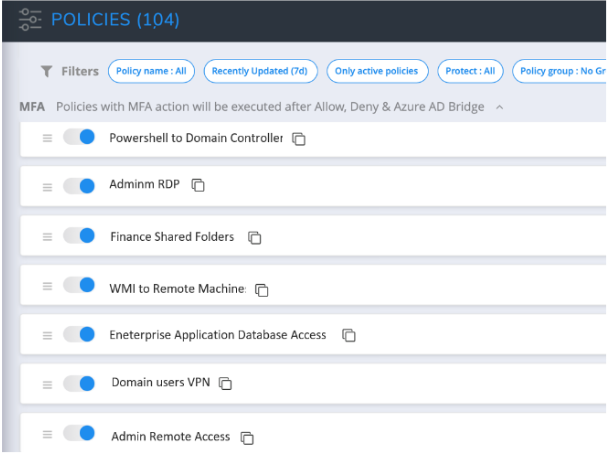Image resolution: width=612 pixels, height=458 pixels.
Task: Click copy icon beside Adminm RDP
Action: pyautogui.click(x=198, y=185)
